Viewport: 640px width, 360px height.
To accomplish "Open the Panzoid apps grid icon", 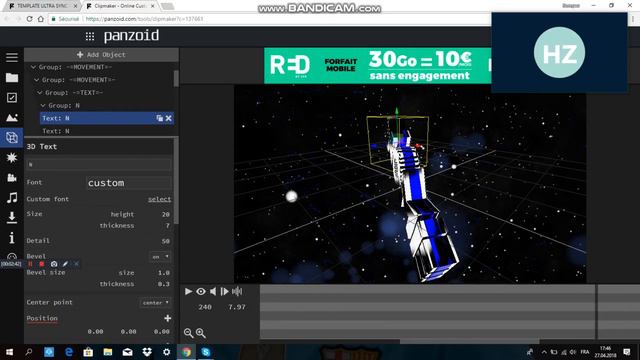I will click(90, 37).
